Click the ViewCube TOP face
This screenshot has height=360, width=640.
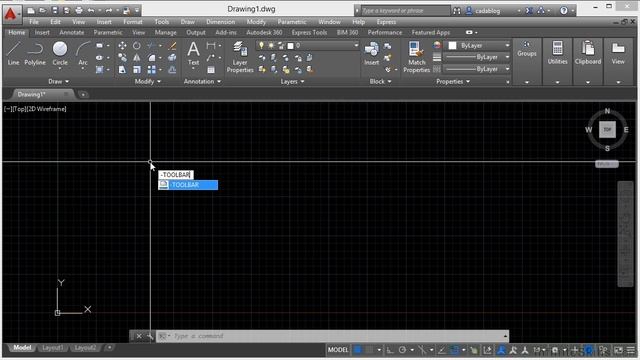(607, 130)
